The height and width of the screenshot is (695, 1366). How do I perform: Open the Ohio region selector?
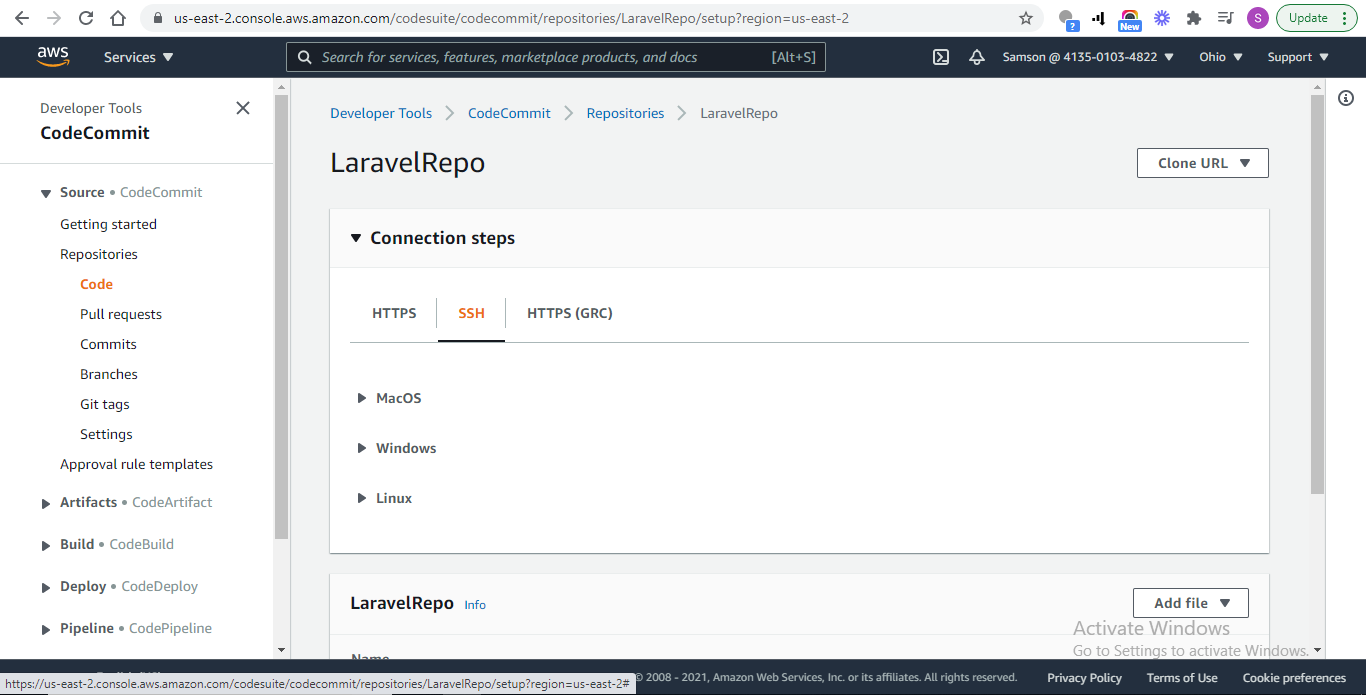1220,57
